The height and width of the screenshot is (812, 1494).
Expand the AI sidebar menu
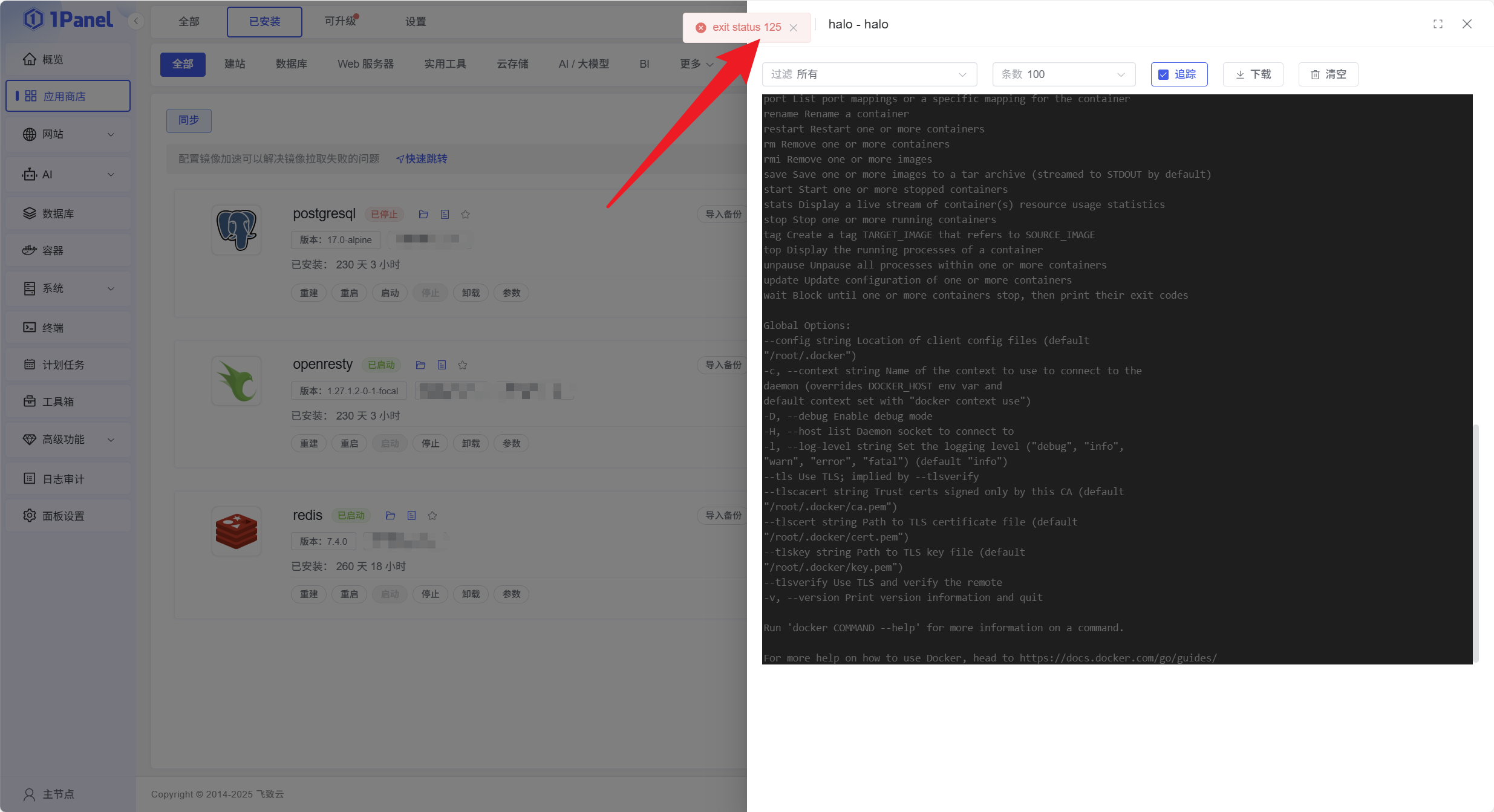[68, 175]
